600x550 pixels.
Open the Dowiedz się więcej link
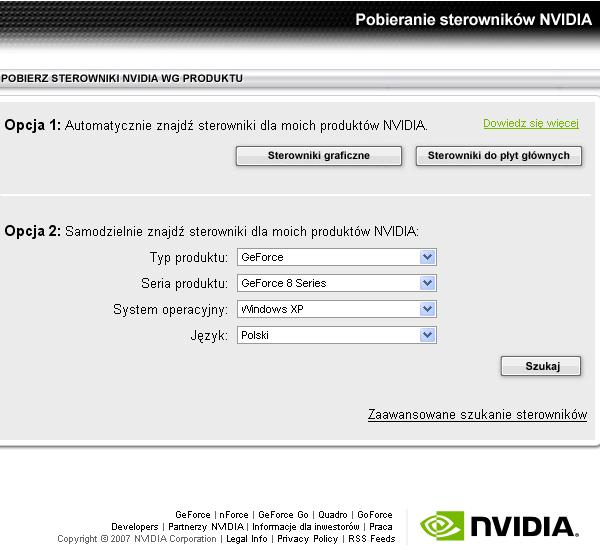[x=531, y=123]
